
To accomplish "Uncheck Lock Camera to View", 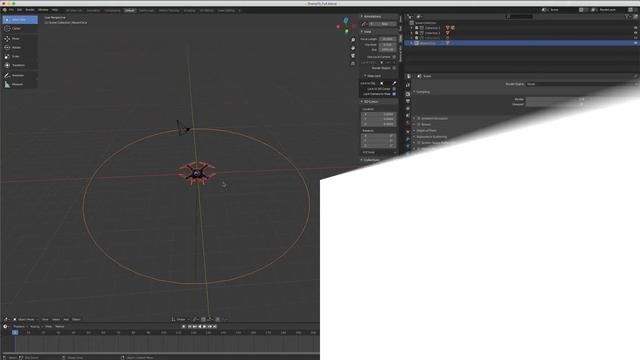I will tap(394, 94).
